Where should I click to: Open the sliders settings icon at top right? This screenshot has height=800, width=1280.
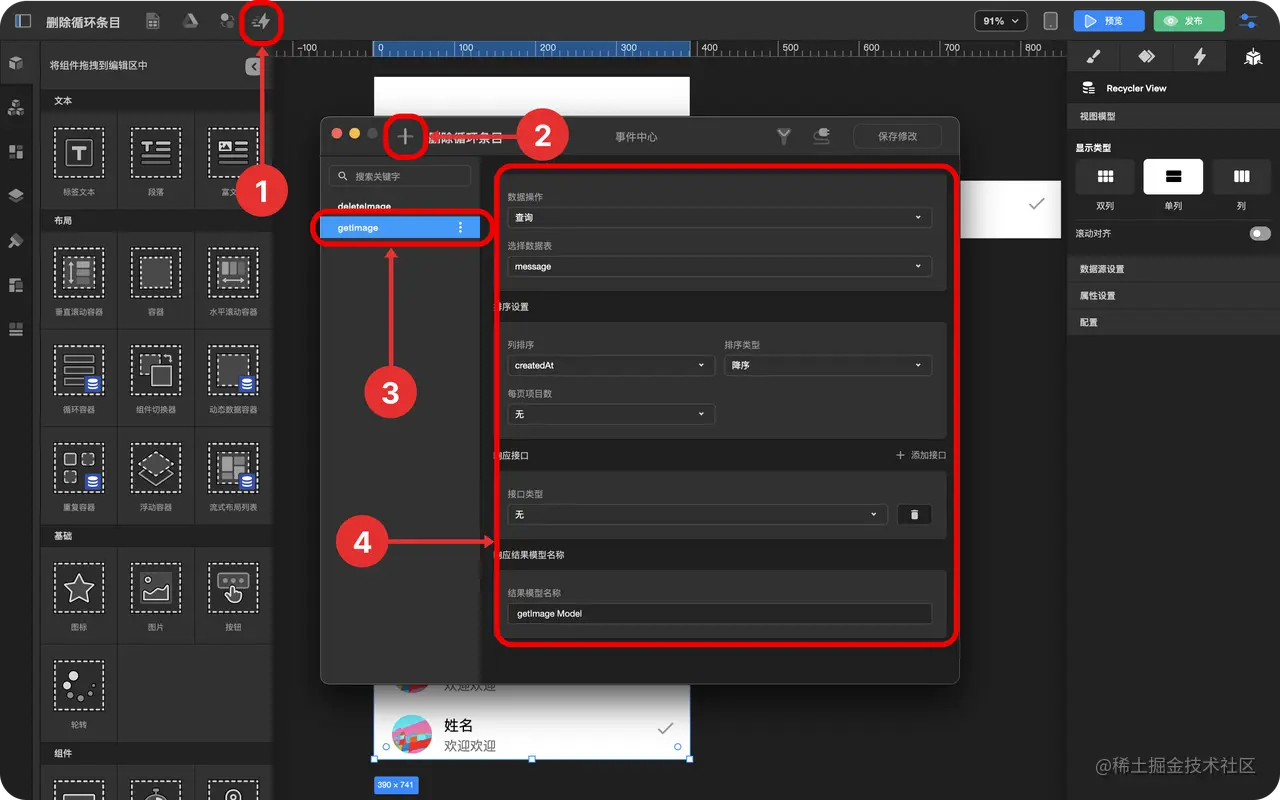click(1248, 21)
